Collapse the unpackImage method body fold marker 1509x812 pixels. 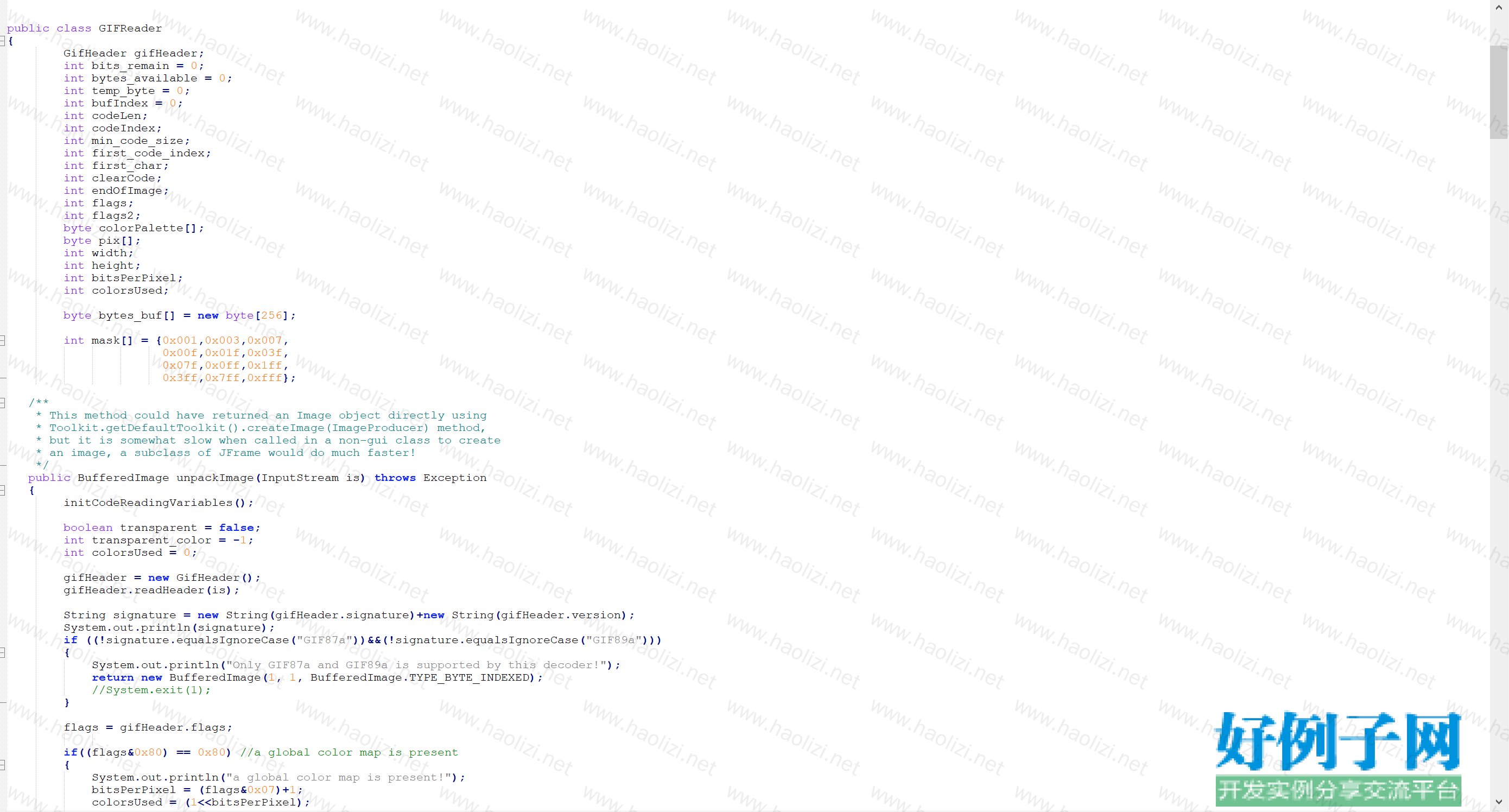click(x=2, y=490)
